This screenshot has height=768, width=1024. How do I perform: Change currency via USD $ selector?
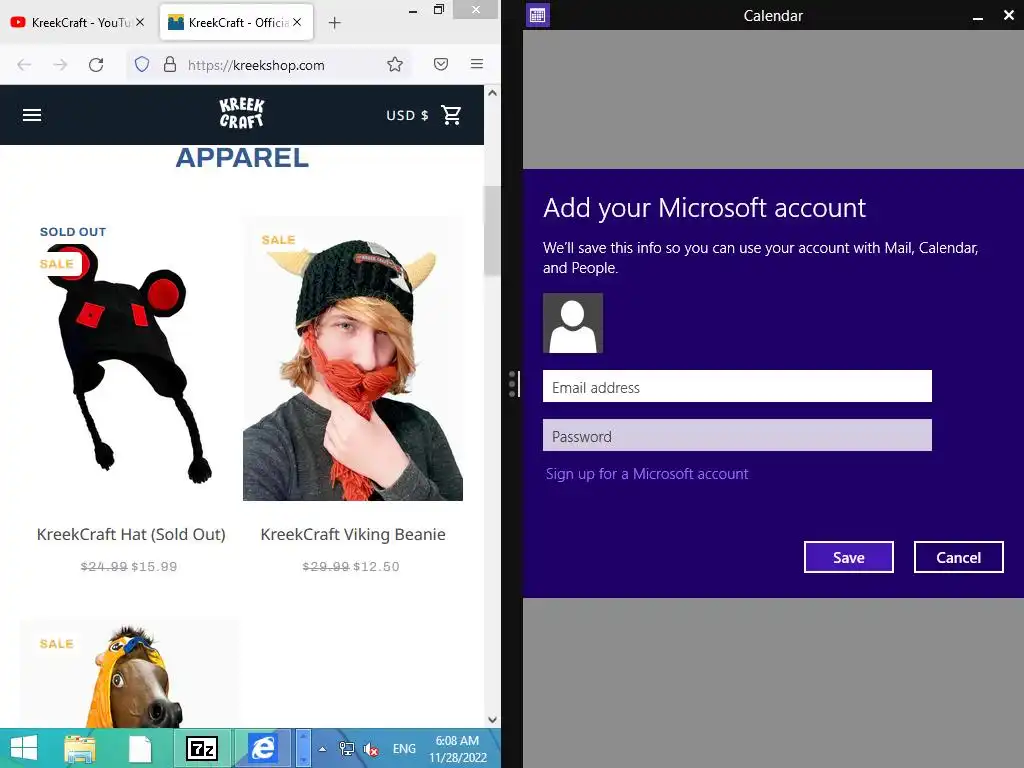pyautogui.click(x=407, y=116)
